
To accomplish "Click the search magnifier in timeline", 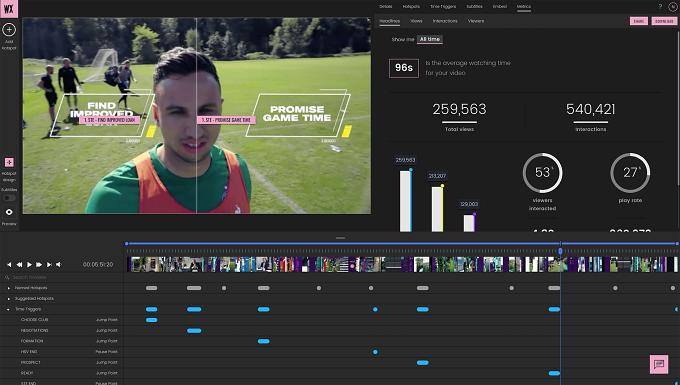I will pyautogui.click(x=7, y=277).
